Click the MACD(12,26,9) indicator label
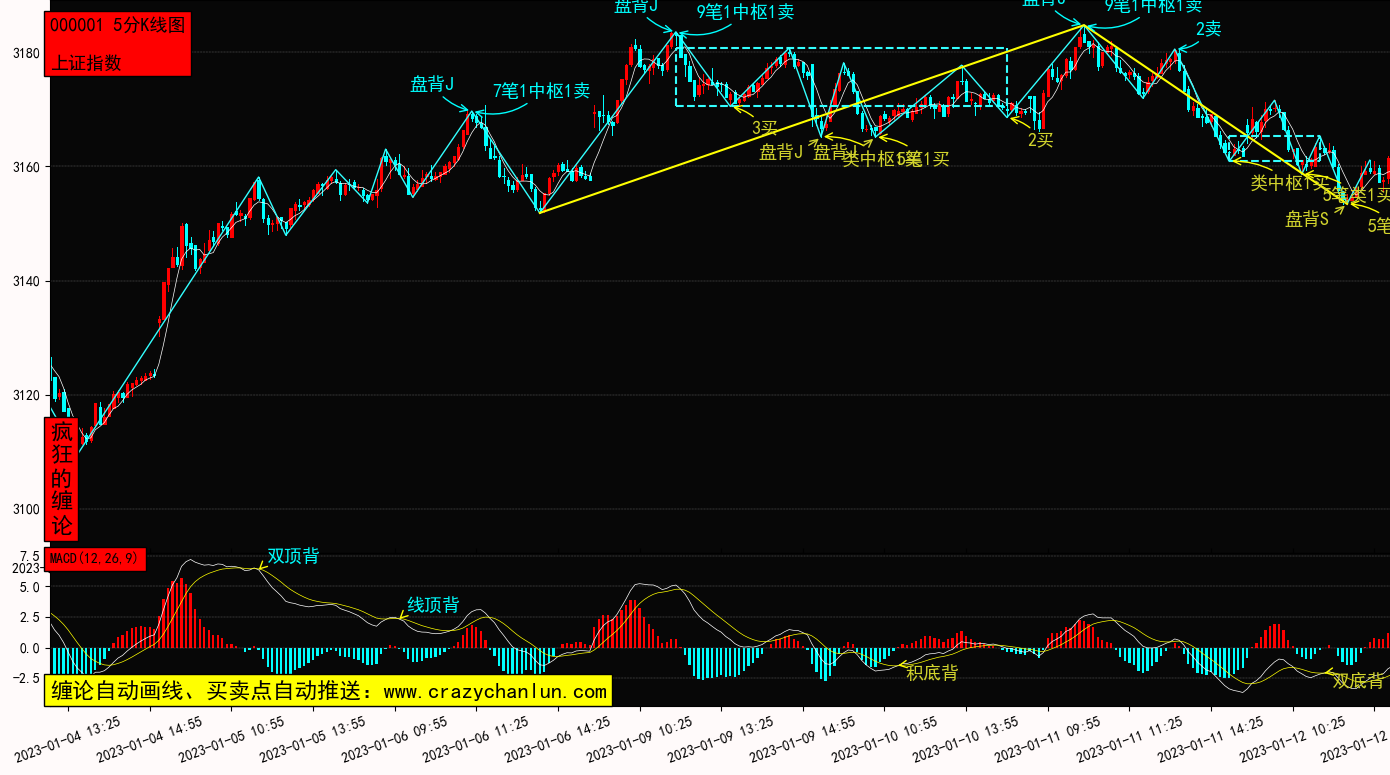 coord(95,558)
